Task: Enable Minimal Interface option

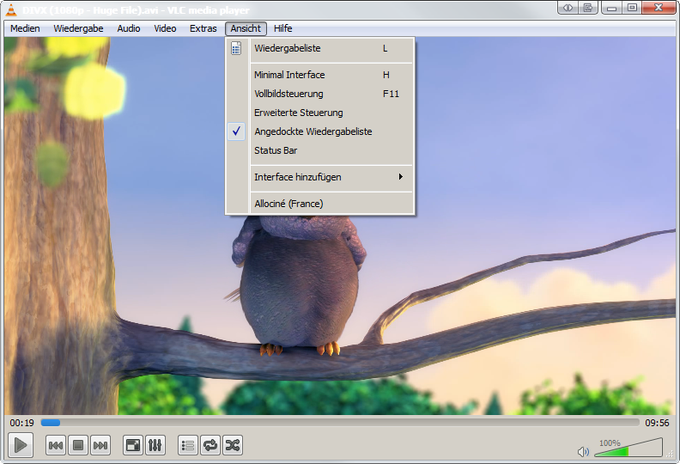Action: (320, 75)
